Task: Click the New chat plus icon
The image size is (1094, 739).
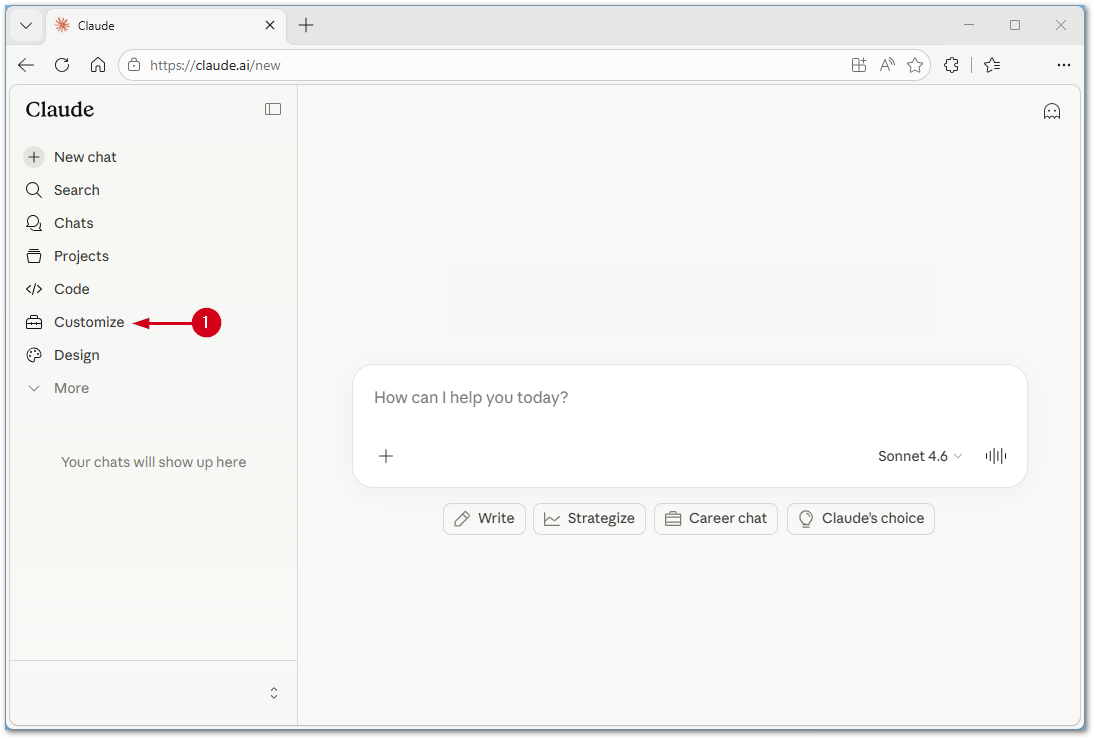Action: 33,157
